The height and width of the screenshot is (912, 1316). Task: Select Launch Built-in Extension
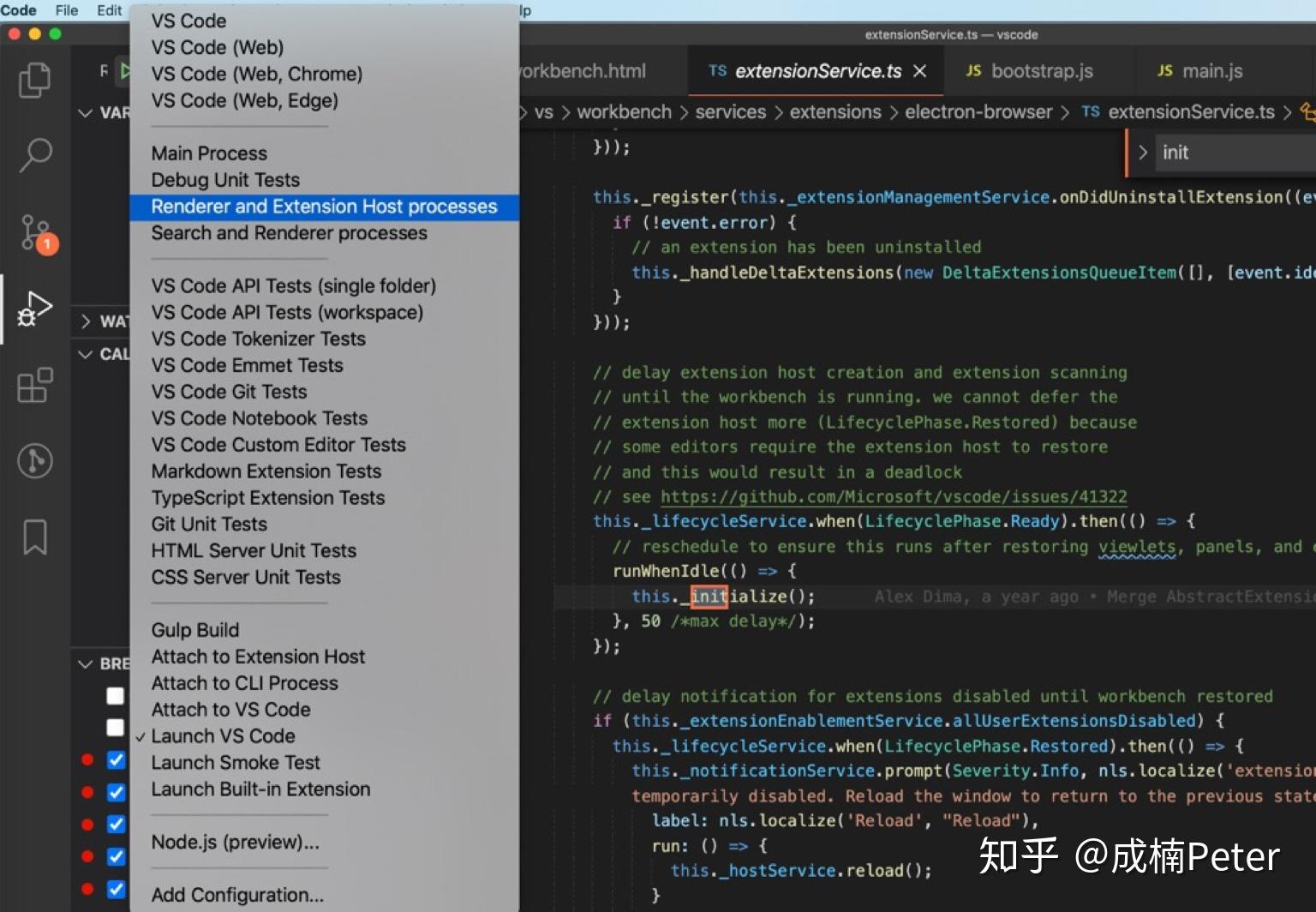pos(324,789)
